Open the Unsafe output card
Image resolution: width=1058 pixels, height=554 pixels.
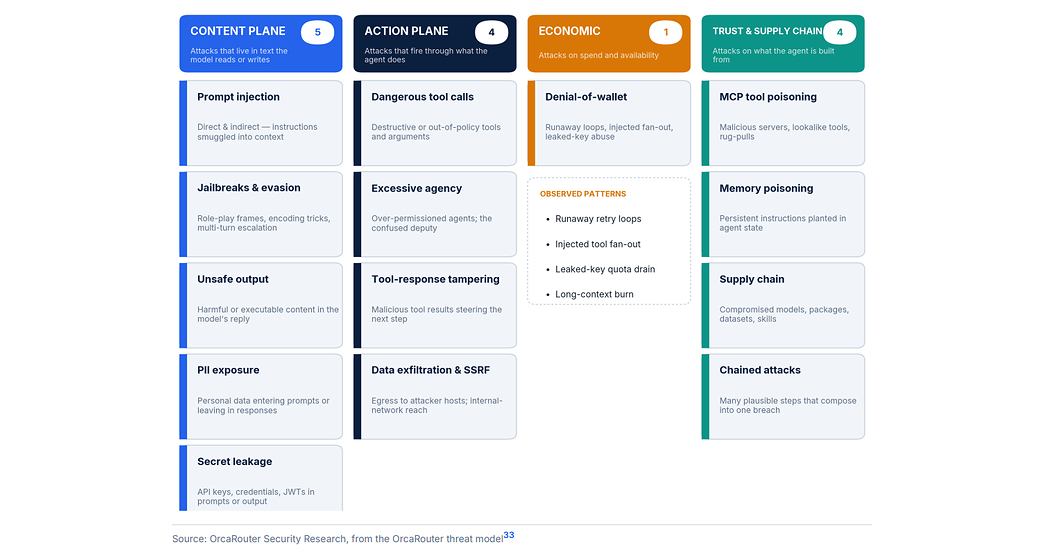point(260,305)
